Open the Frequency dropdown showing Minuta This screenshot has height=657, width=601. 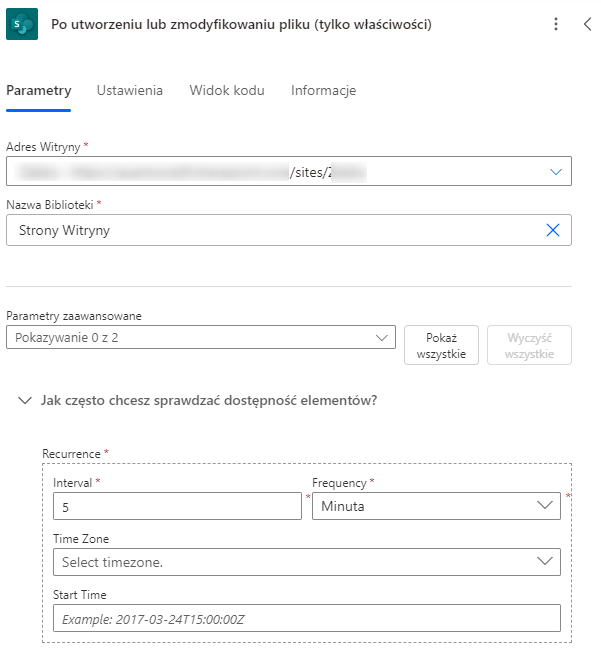pos(436,506)
